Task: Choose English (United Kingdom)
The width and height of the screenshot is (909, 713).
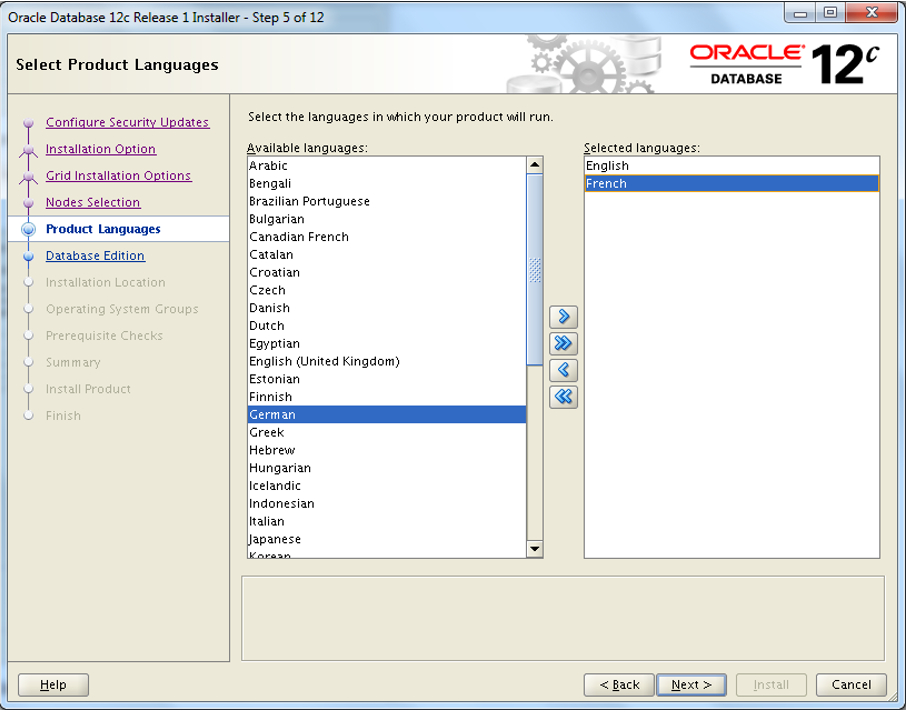Action: point(387,362)
